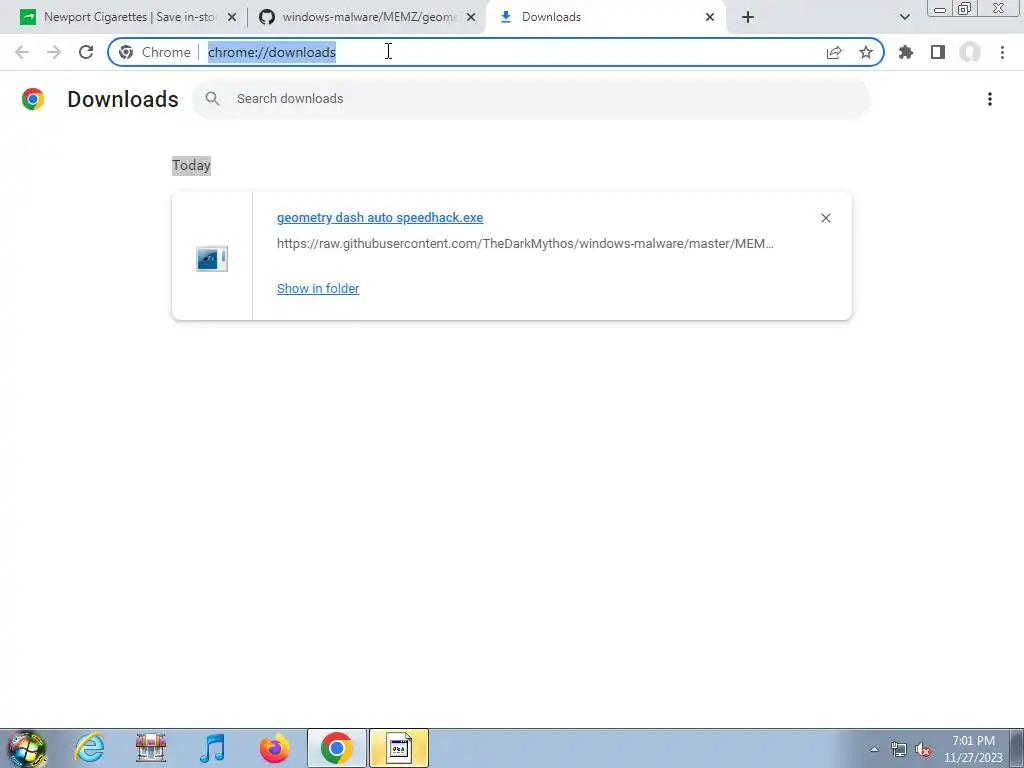The image size is (1024, 768).
Task: Close the Newport Cigarettes tab
Action: [x=232, y=17]
